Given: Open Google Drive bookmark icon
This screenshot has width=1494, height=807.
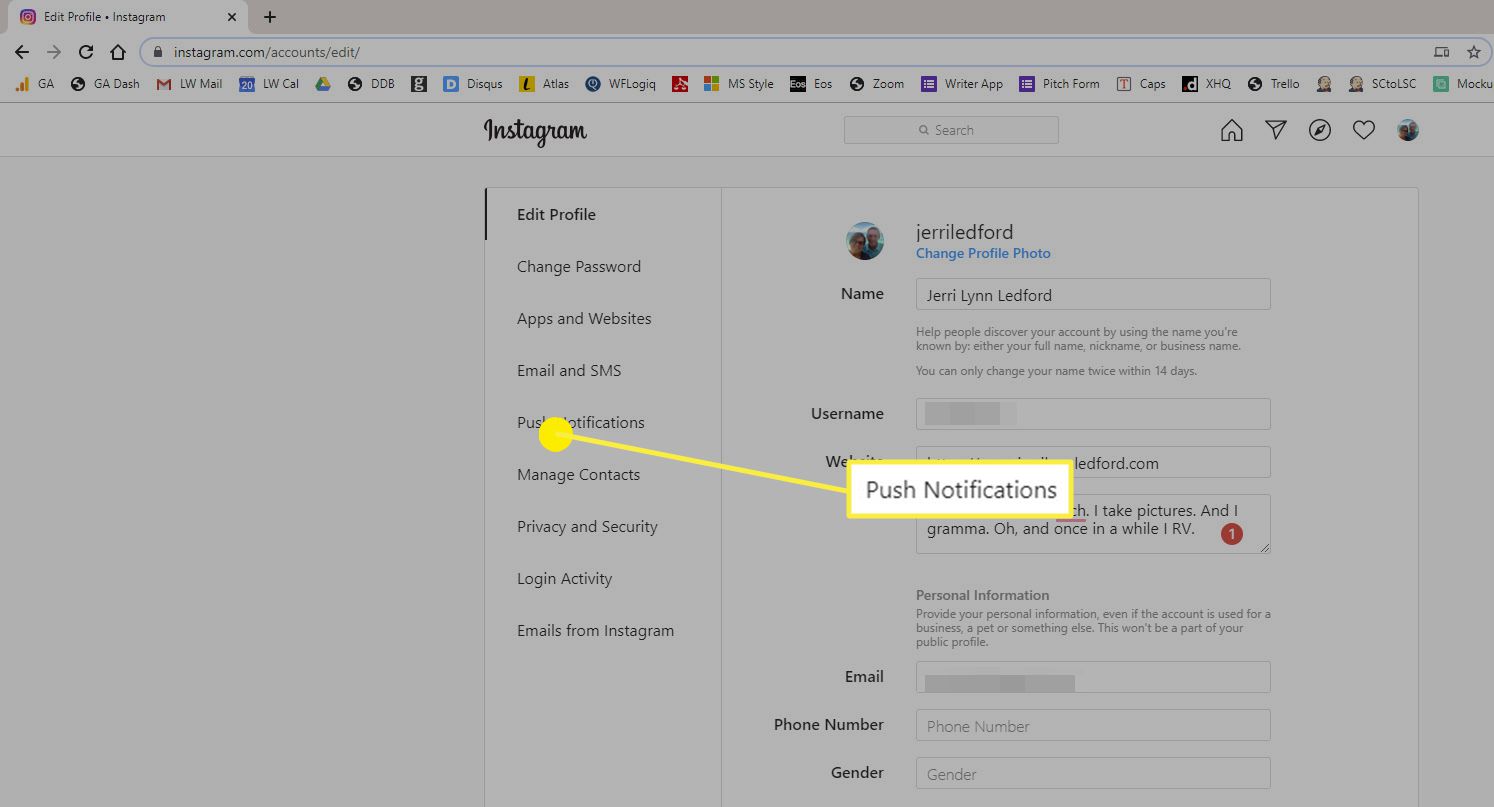Looking at the screenshot, I should click(x=323, y=84).
